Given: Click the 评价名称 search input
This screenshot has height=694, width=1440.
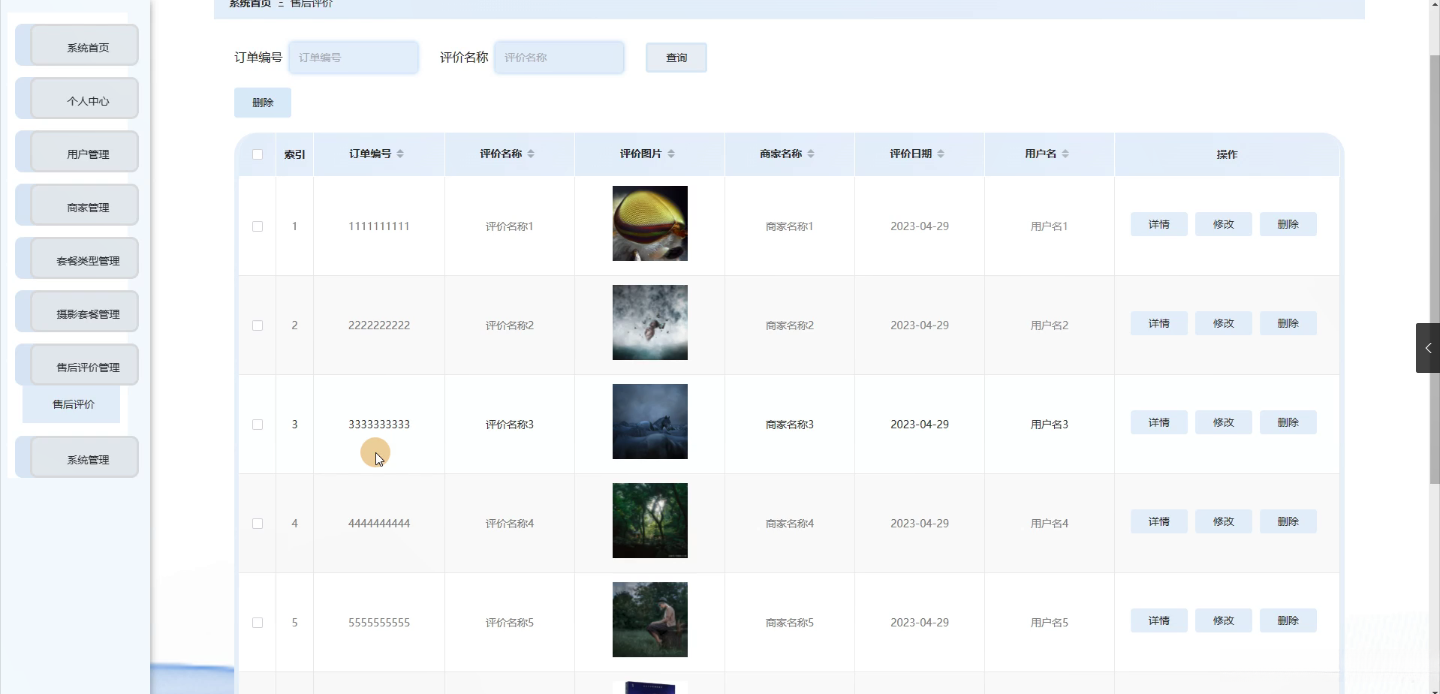Looking at the screenshot, I should coord(559,57).
